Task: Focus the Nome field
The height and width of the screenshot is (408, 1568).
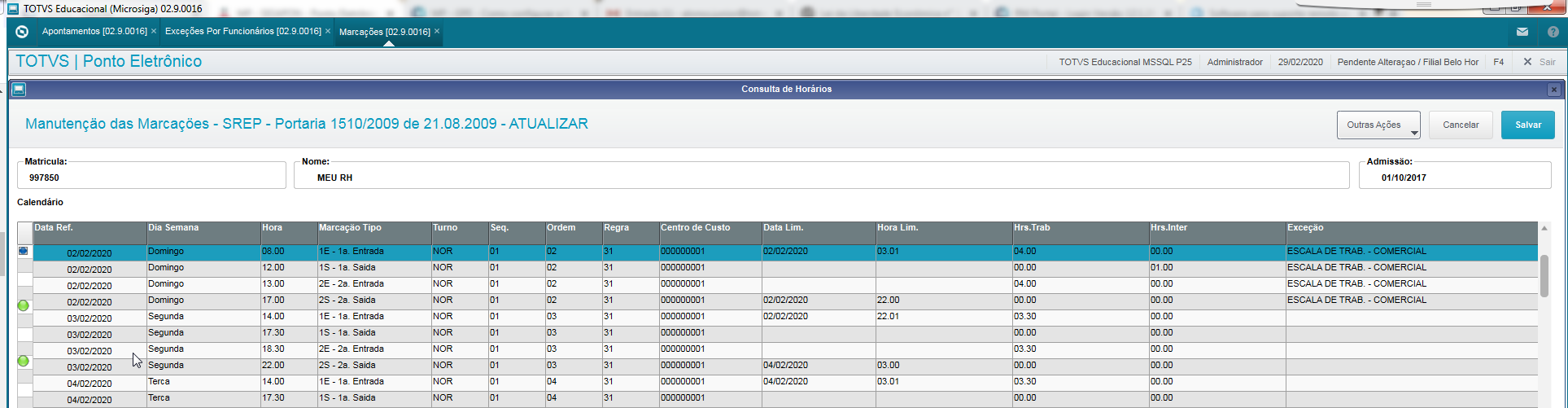Action: tap(821, 175)
